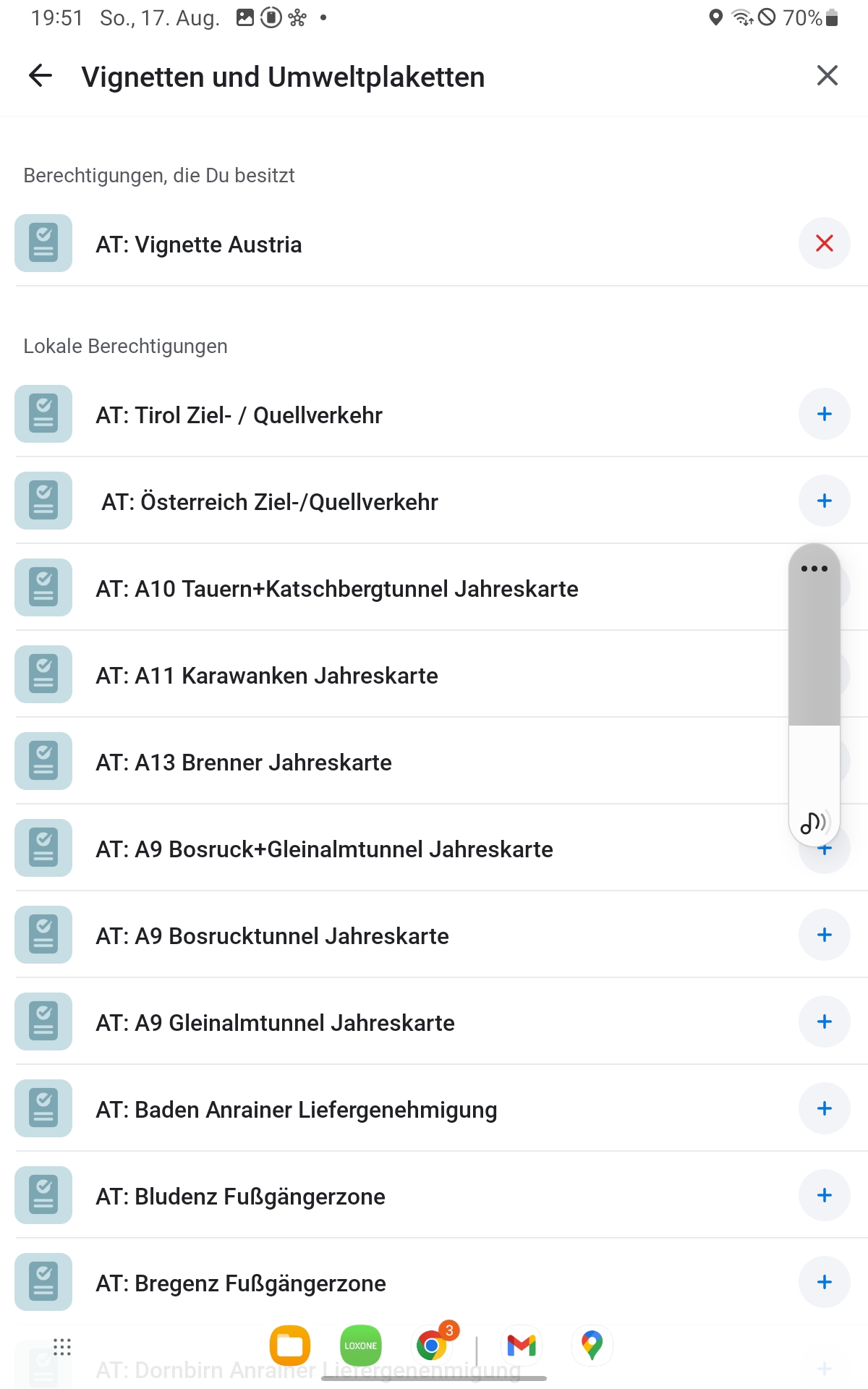The height and width of the screenshot is (1389, 868).
Task: Tap the media volume slider
Action: [x=814, y=687]
